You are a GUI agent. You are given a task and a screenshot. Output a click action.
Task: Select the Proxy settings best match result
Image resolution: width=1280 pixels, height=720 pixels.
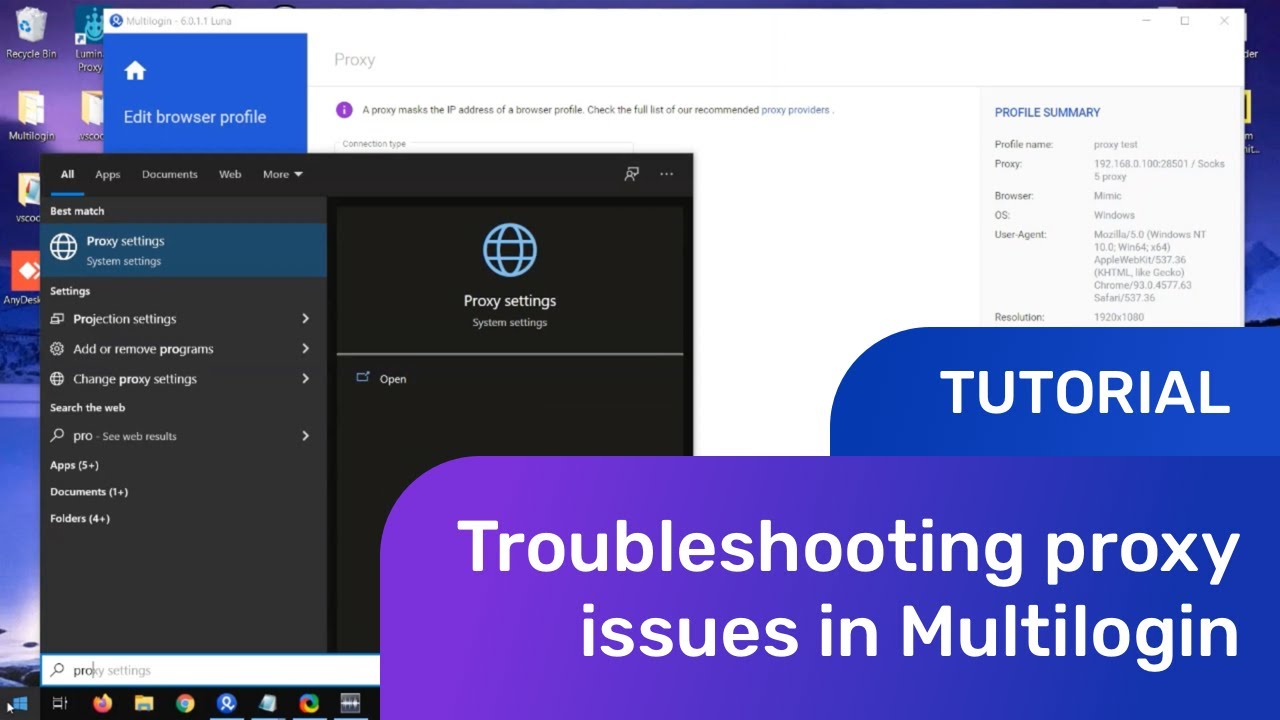[183, 250]
